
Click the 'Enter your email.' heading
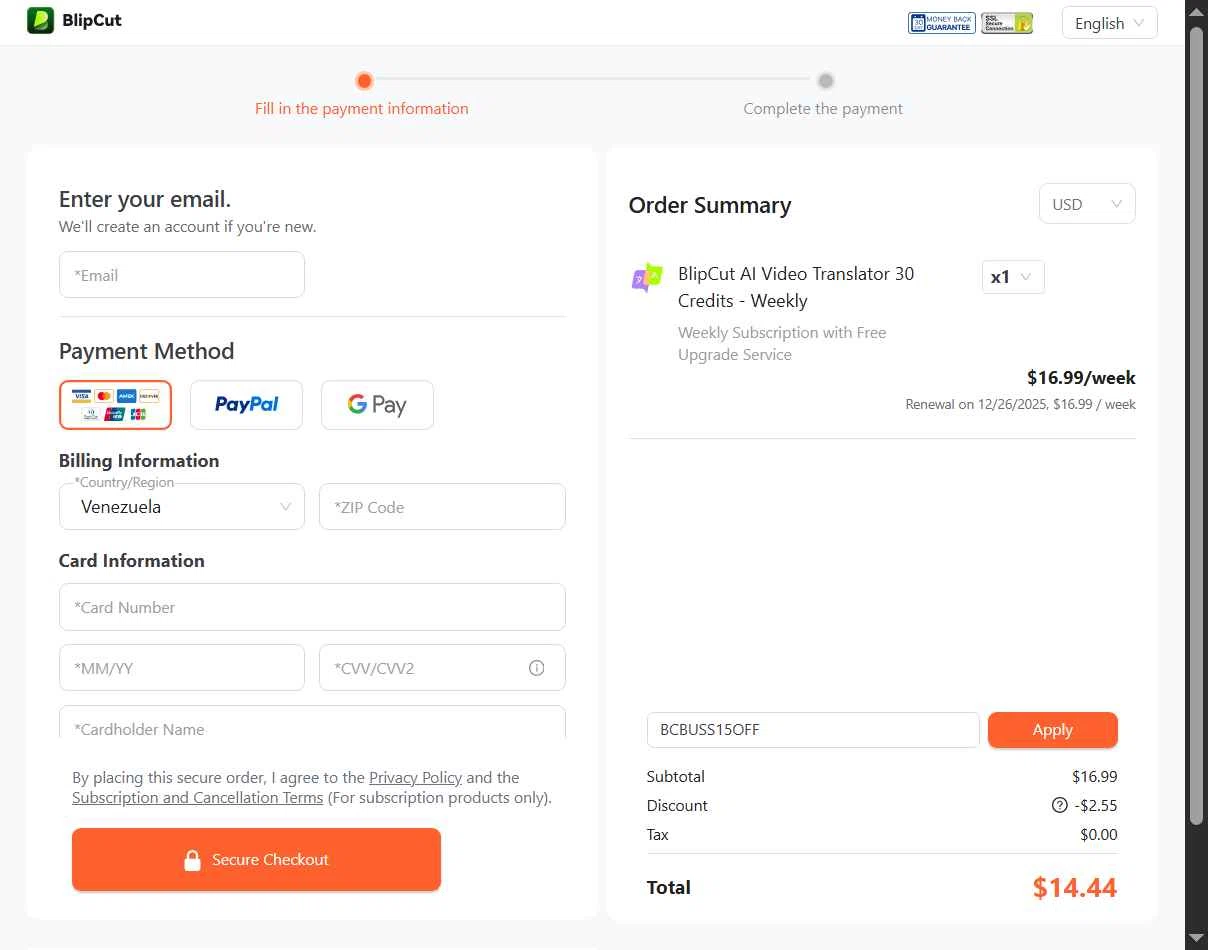pyautogui.click(x=145, y=198)
